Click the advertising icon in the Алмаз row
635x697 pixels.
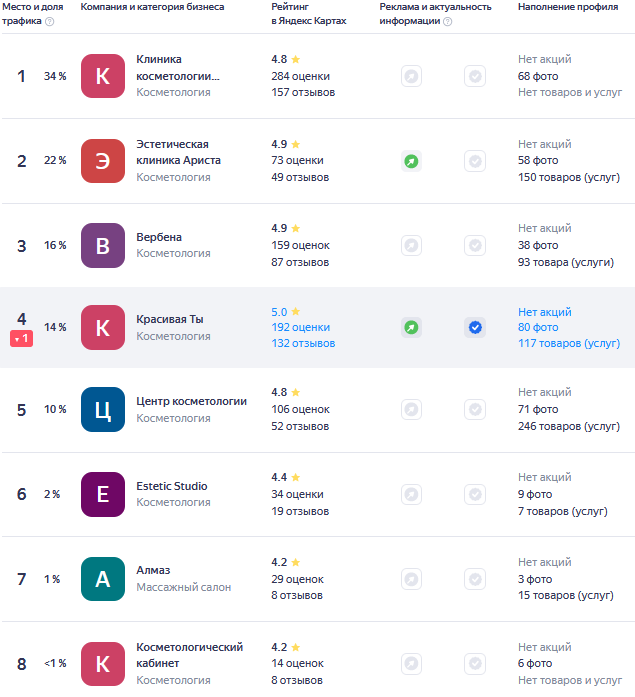tap(411, 579)
